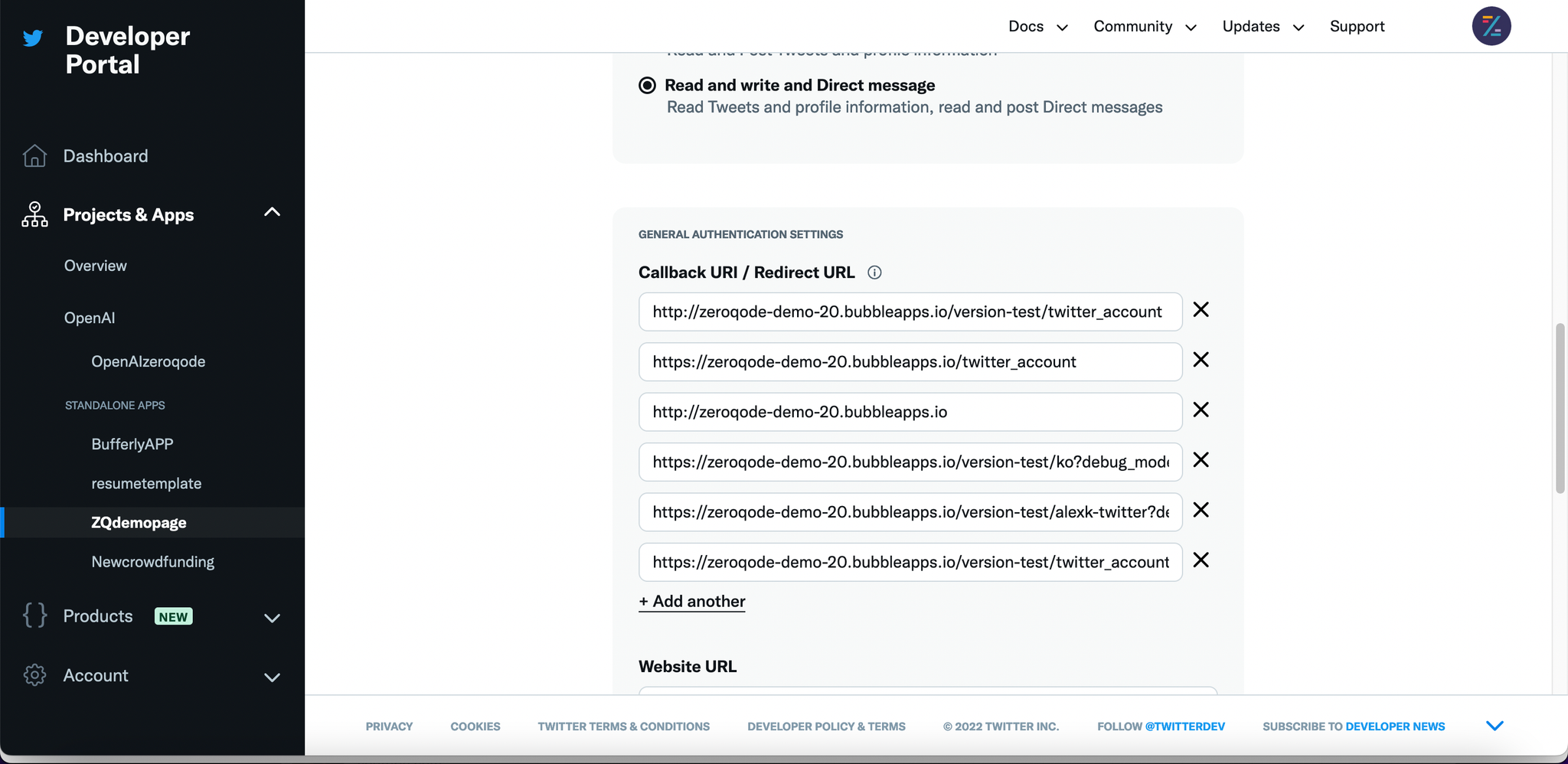The height and width of the screenshot is (764, 1568).
Task: Click the Products curly braces icon
Action: click(x=34, y=615)
